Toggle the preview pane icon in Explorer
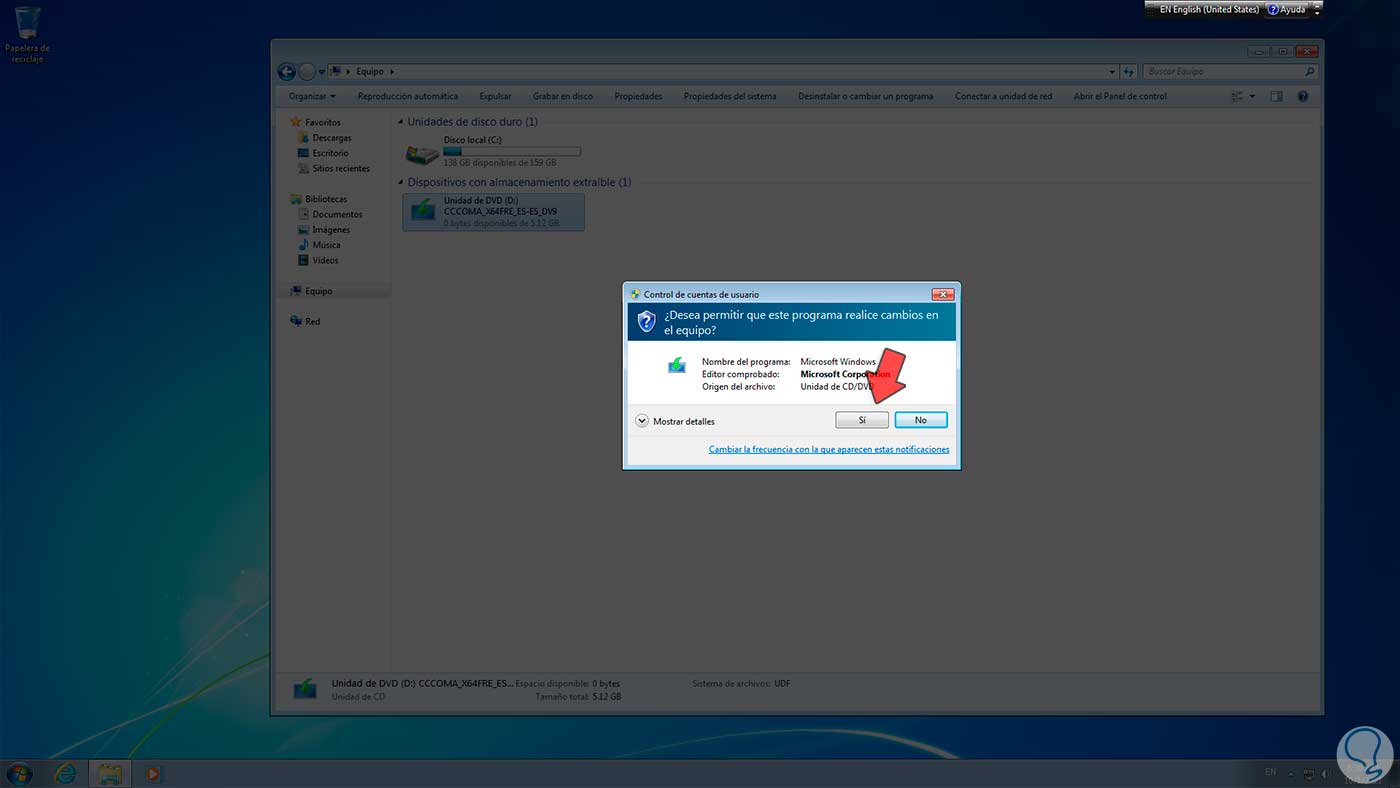Screen dimensions: 1400x788 (1276, 97)
